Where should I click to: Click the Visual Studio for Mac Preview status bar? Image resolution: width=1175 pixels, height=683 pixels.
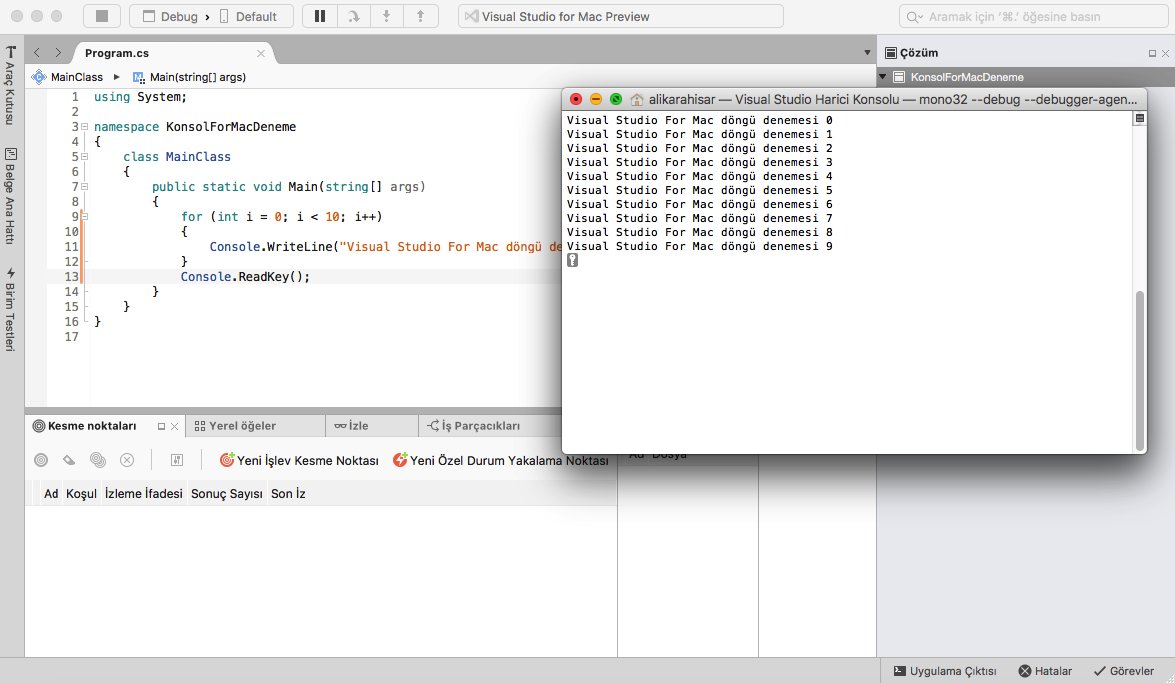(x=620, y=16)
